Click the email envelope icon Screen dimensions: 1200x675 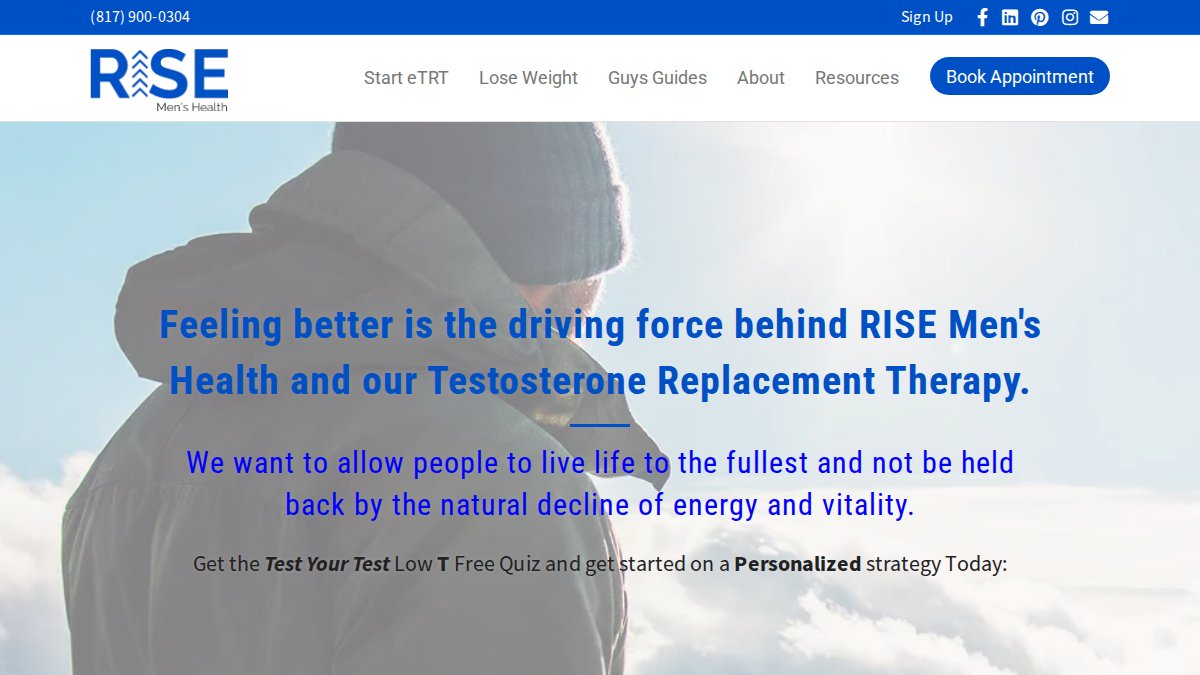click(x=1099, y=17)
